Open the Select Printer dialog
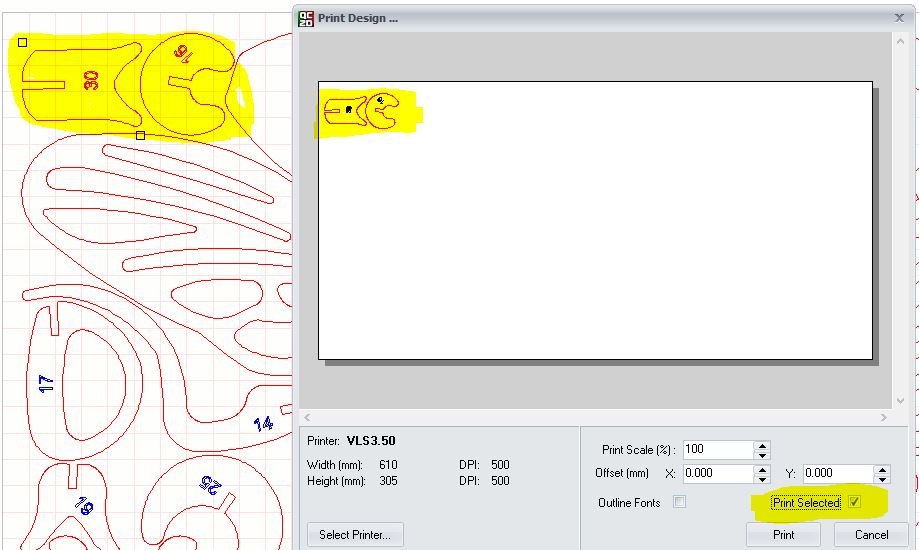 pyautogui.click(x=354, y=534)
